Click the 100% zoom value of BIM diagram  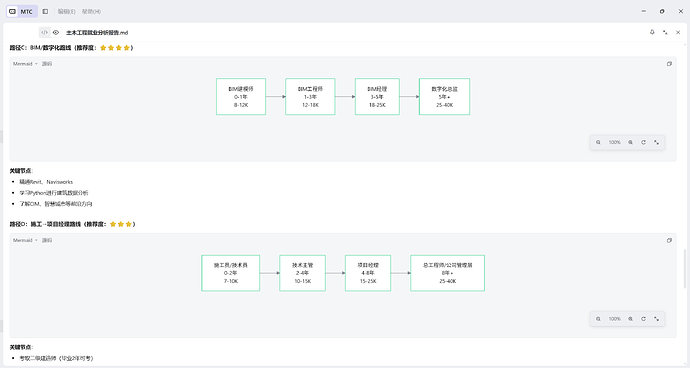(x=614, y=142)
